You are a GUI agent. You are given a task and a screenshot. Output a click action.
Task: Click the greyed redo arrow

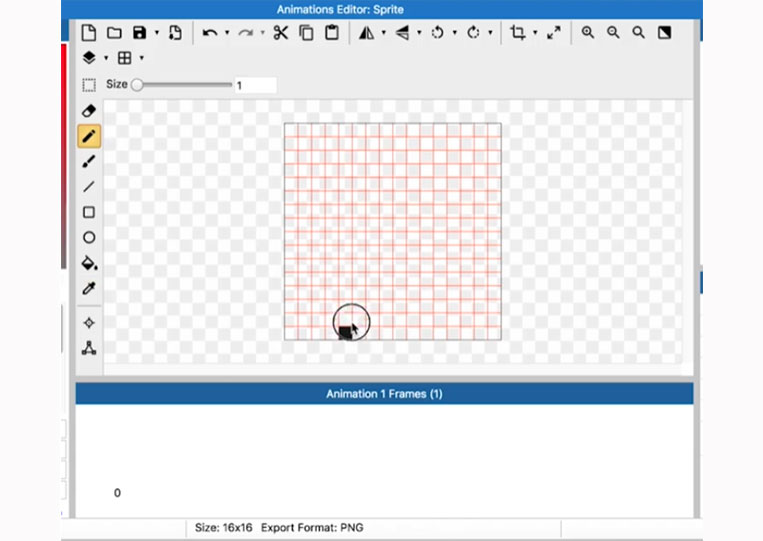[x=245, y=33]
